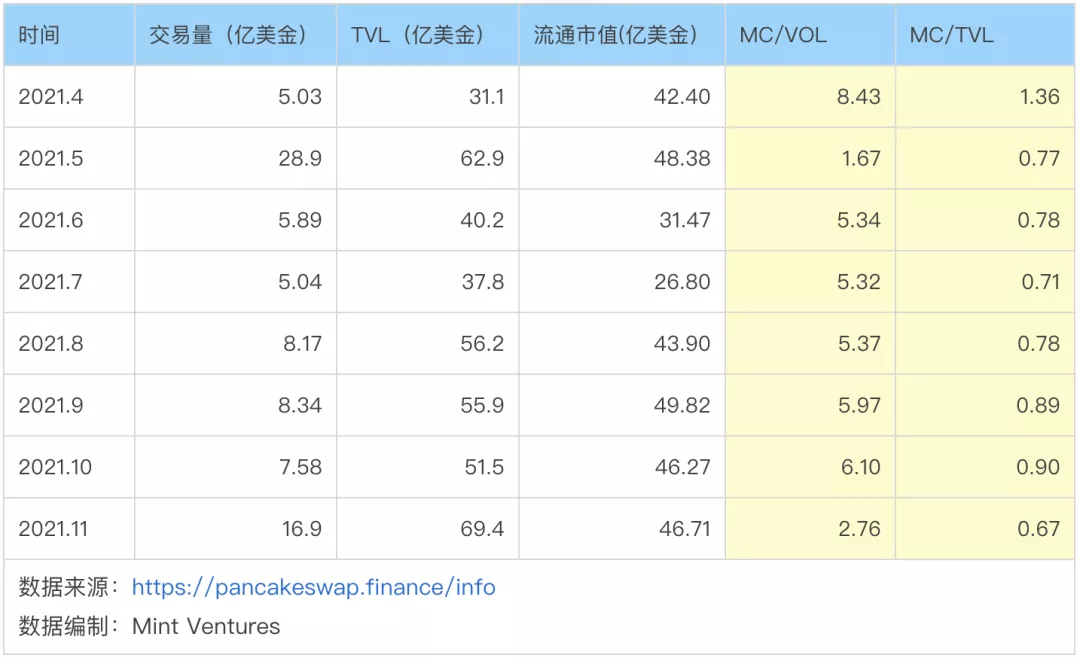Click the 62.9 TVL value cell
This screenshot has height=658, width=1080.
point(428,158)
